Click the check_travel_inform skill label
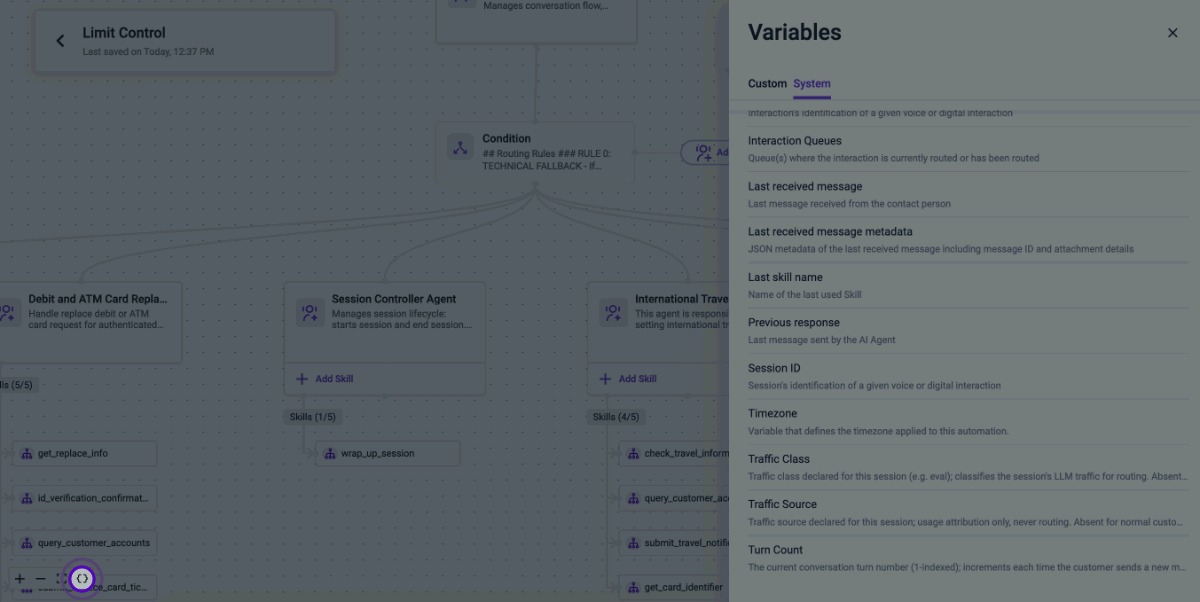Viewport: 1200px width, 602px height. (x=686, y=454)
